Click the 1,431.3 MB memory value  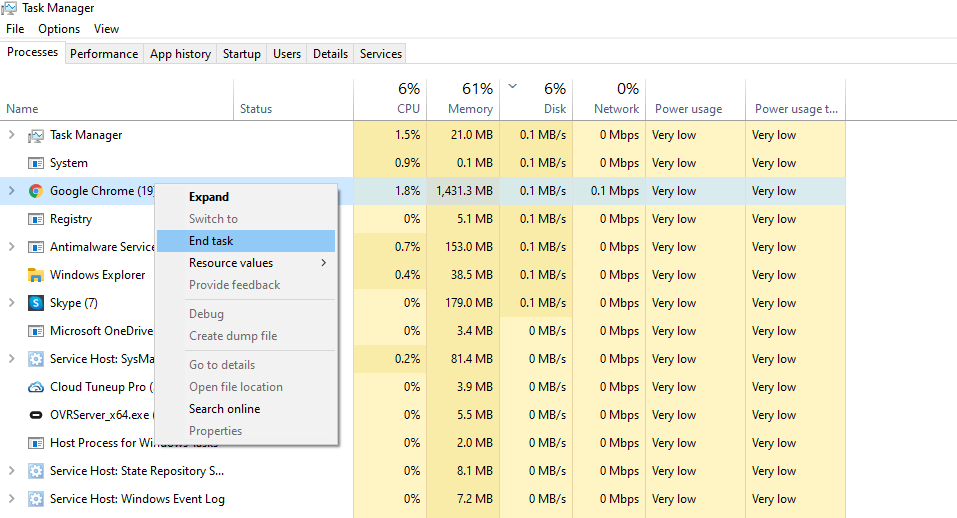tap(464, 191)
